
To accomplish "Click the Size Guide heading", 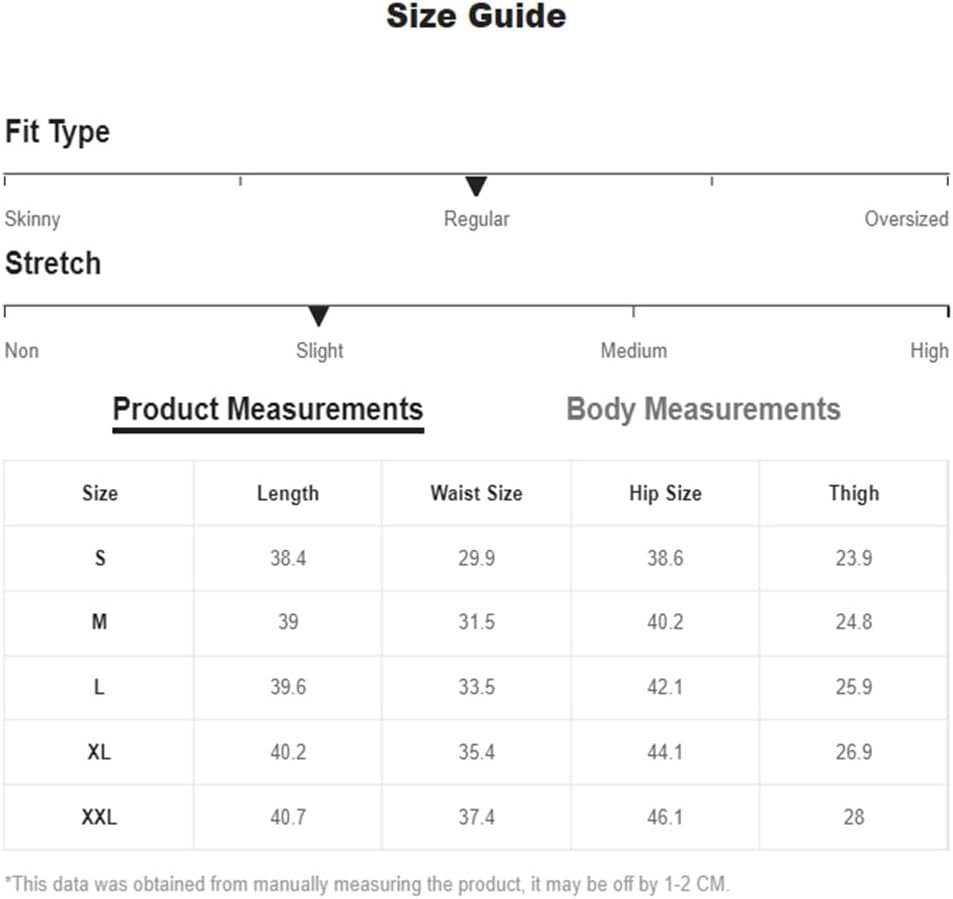I will (476, 16).
